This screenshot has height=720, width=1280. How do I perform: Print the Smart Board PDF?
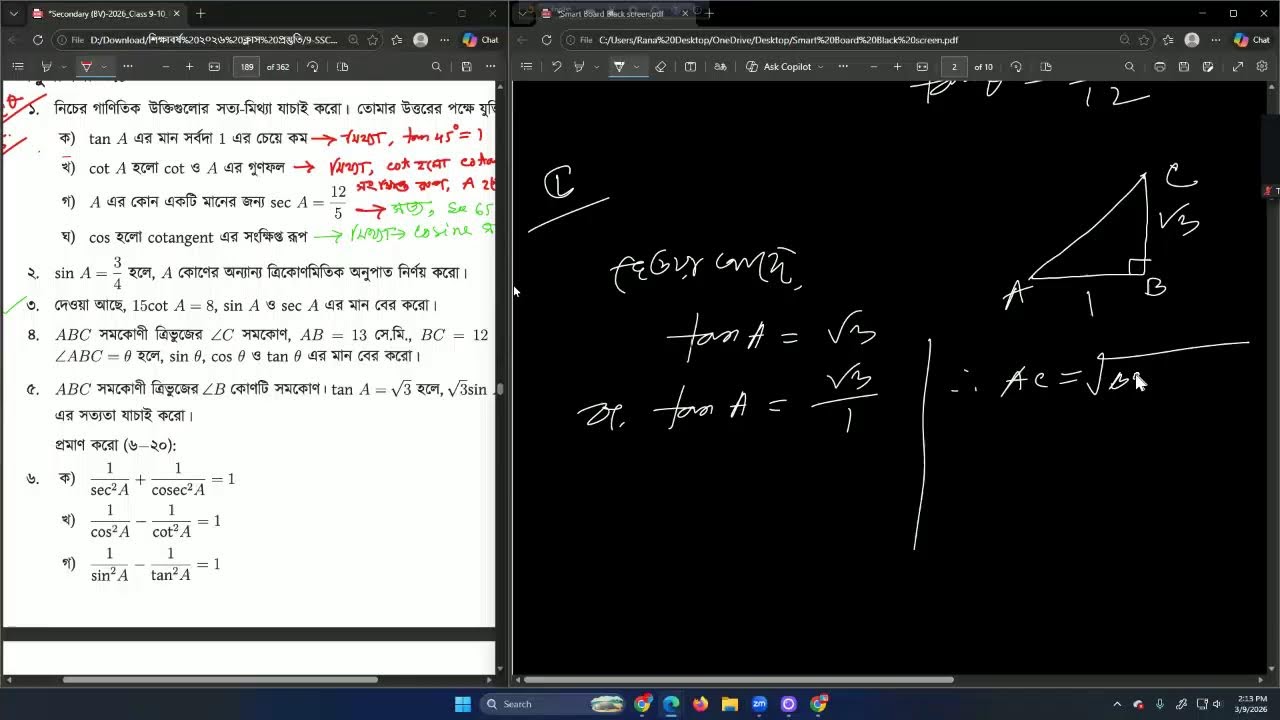[x=1159, y=66]
